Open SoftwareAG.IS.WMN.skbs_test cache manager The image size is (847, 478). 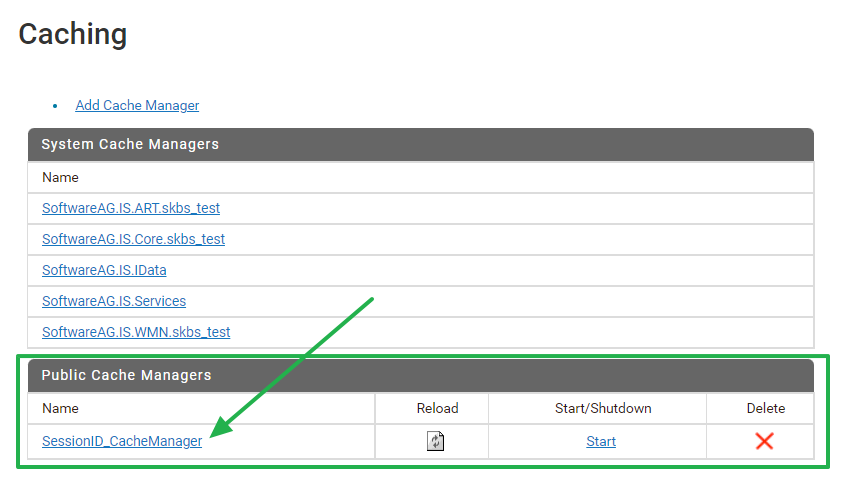pos(136,332)
